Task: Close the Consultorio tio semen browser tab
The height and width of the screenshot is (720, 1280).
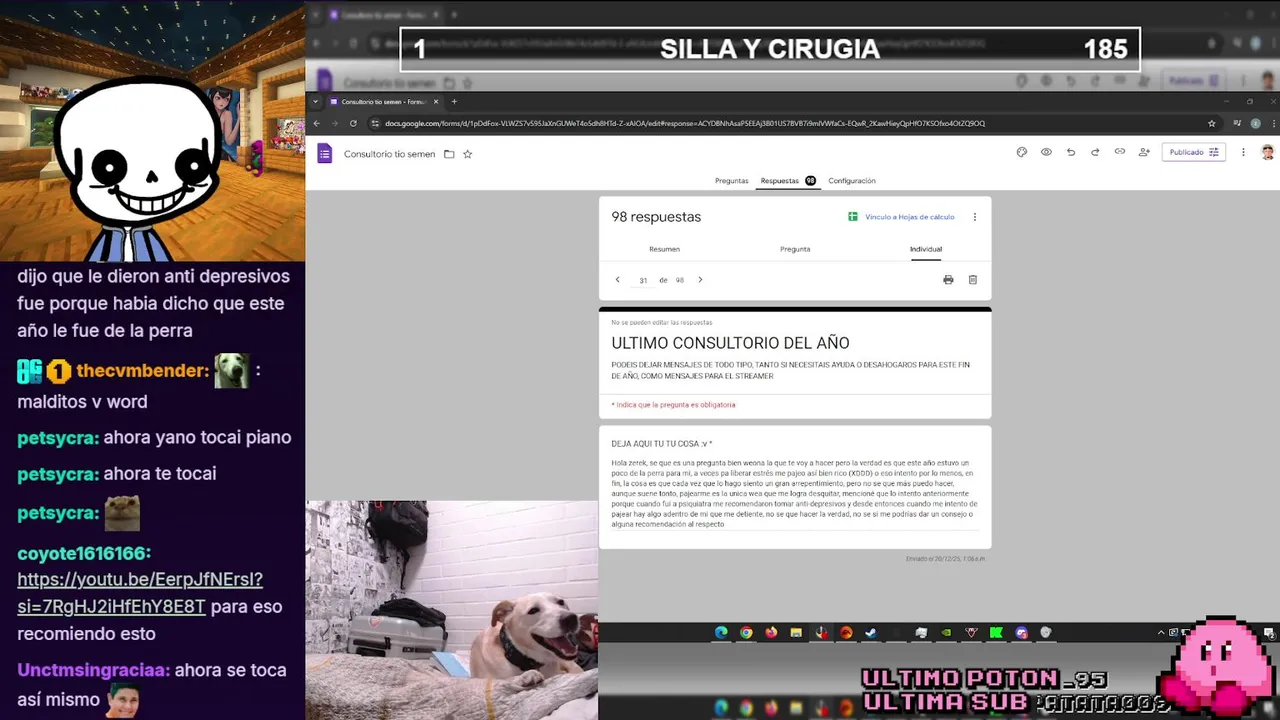Action: pyautogui.click(x=436, y=101)
